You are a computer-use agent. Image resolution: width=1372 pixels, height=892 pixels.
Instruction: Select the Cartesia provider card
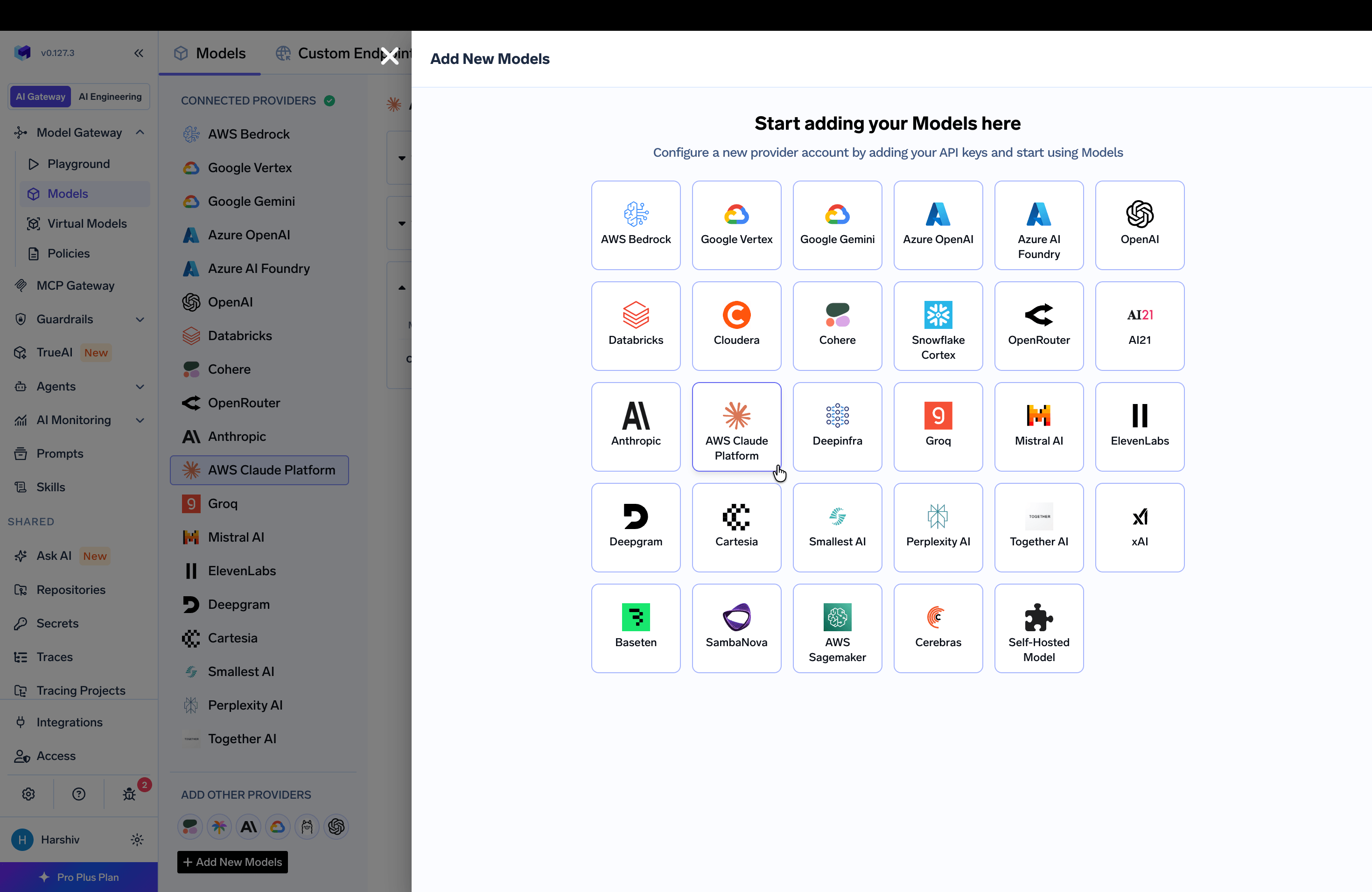[x=737, y=528]
